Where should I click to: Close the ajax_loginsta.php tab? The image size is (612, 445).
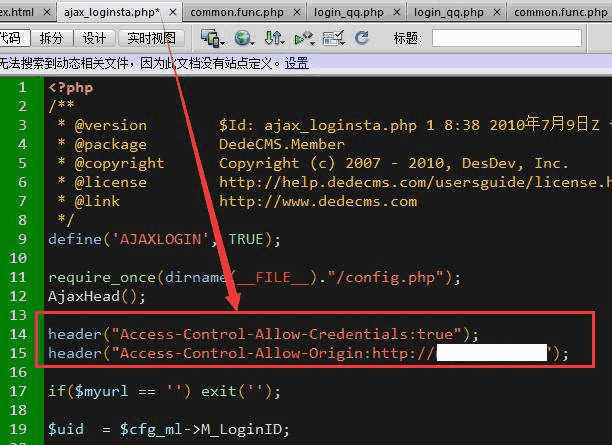click(171, 12)
